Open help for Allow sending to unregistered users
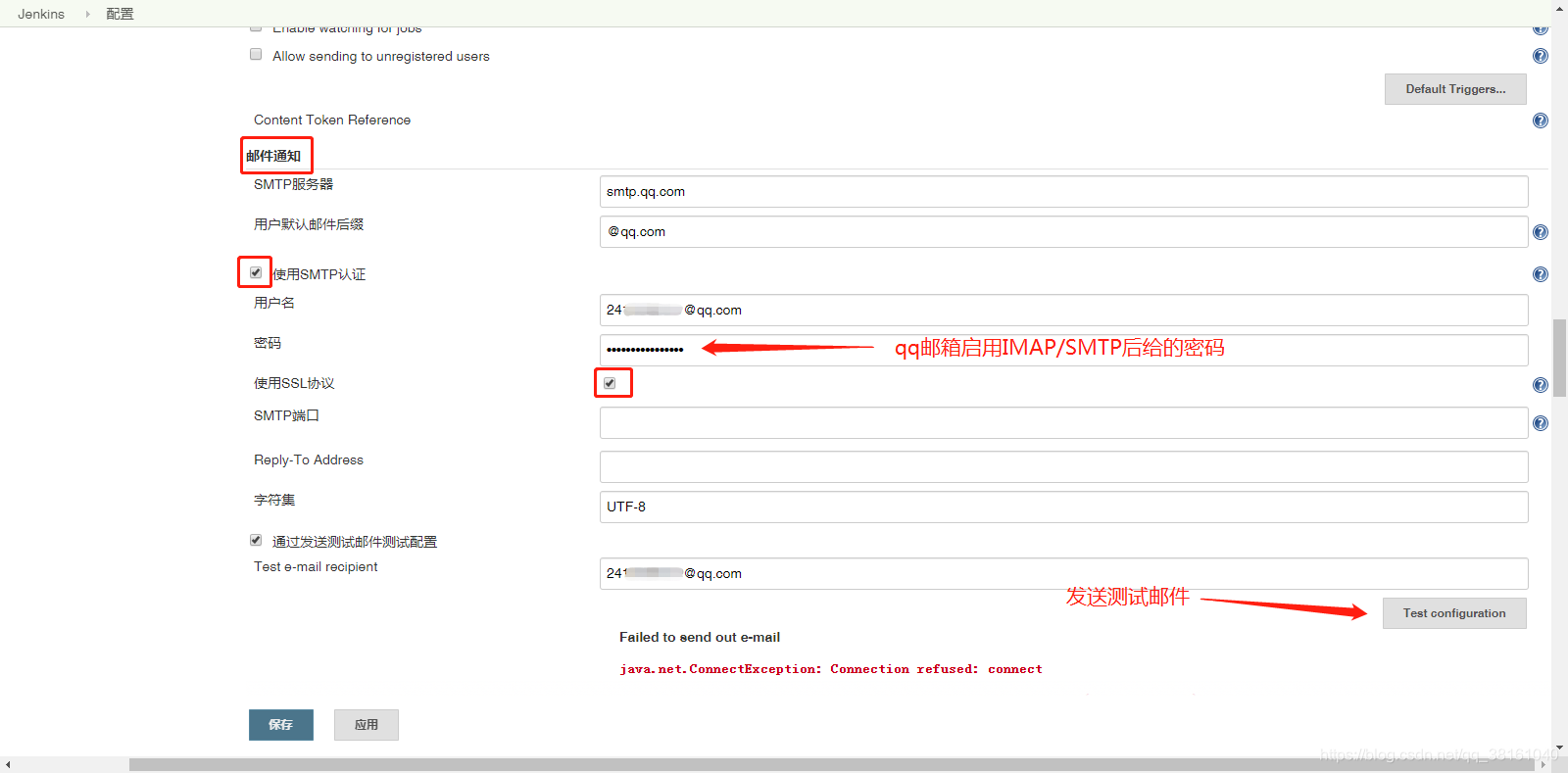The height and width of the screenshot is (773, 1568). point(1541,56)
